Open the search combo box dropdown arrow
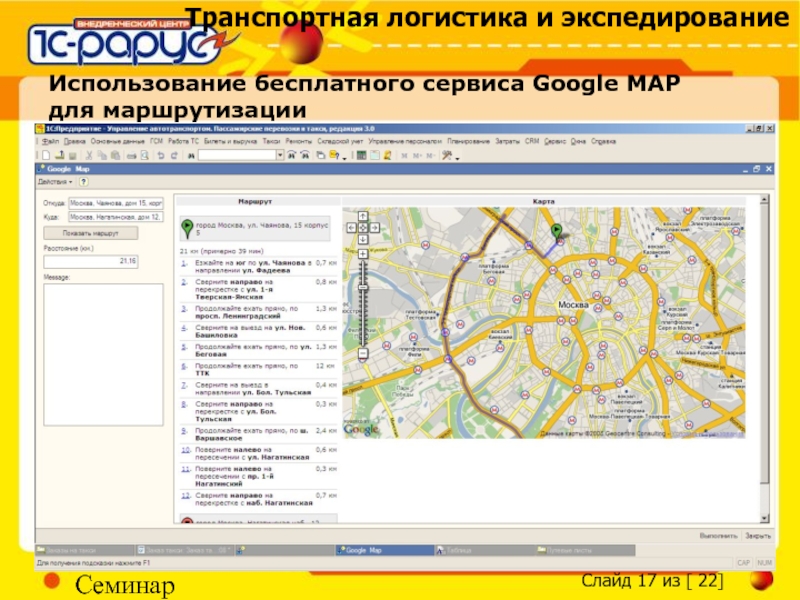 (x=280, y=155)
